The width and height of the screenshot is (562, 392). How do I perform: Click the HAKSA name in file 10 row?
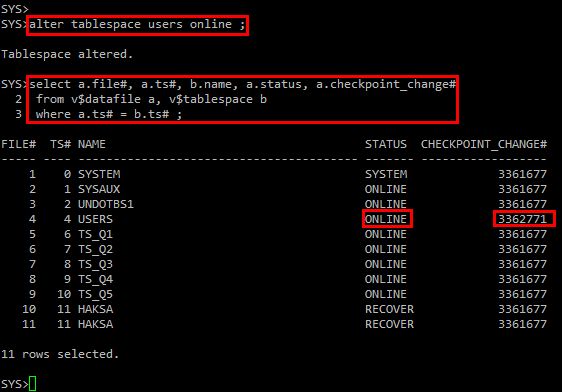coord(95,309)
